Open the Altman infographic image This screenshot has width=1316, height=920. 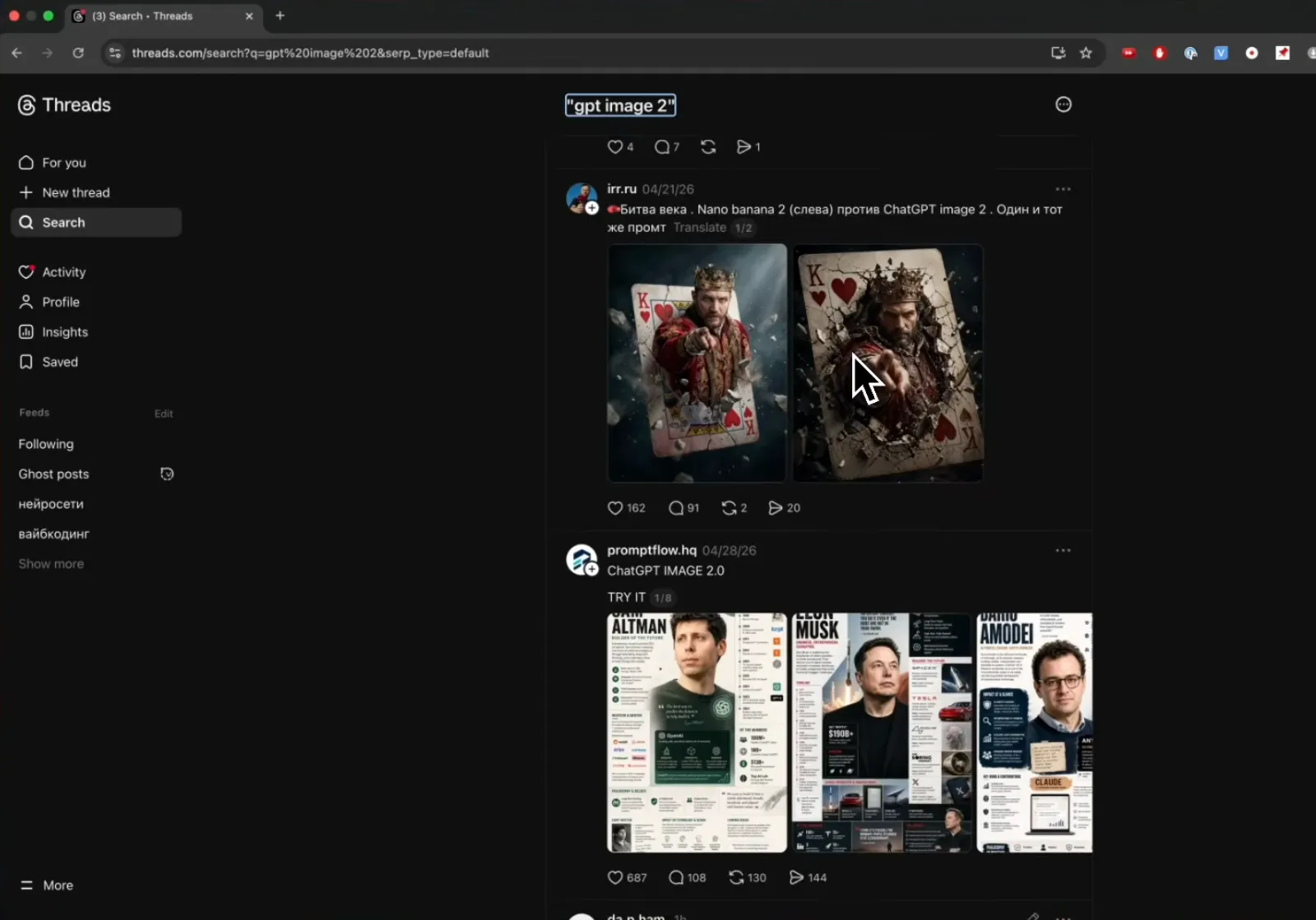pos(697,733)
